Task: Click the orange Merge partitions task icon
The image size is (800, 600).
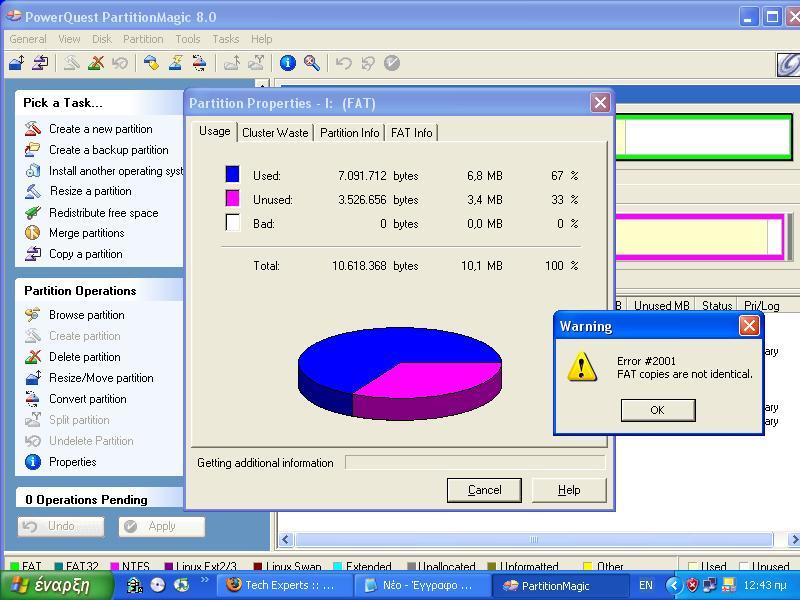Action: [x=33, y=233]
